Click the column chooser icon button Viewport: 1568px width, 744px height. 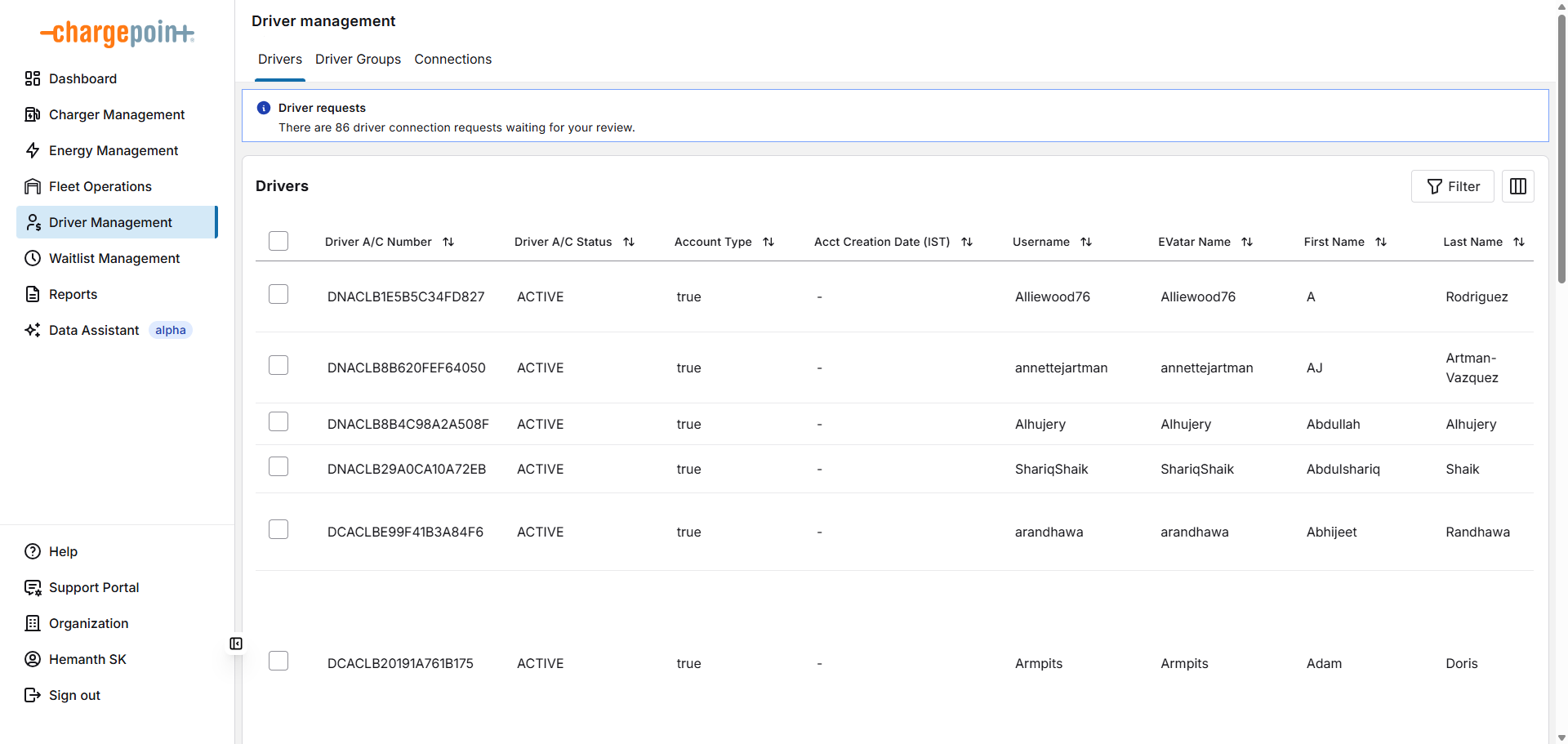coord(1517,186)
